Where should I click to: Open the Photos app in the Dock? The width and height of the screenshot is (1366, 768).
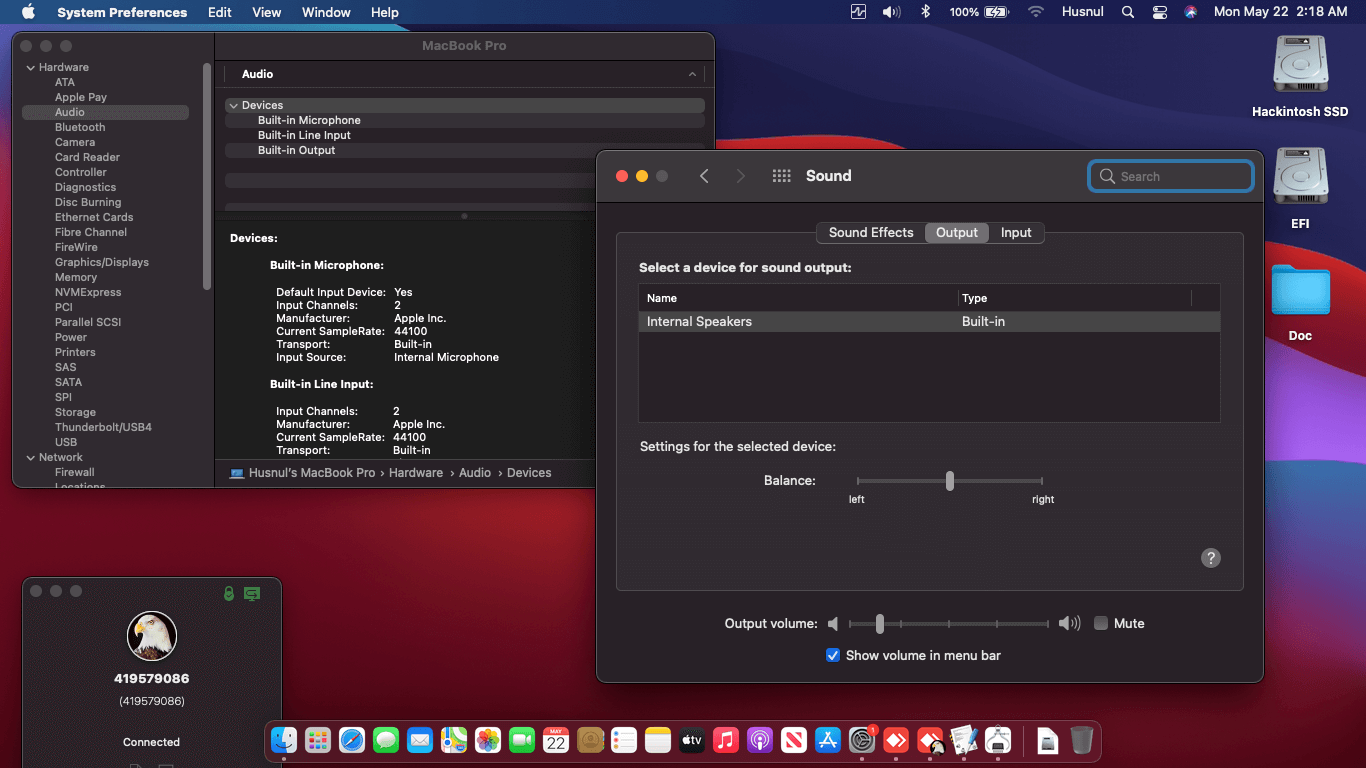(488, 740)
